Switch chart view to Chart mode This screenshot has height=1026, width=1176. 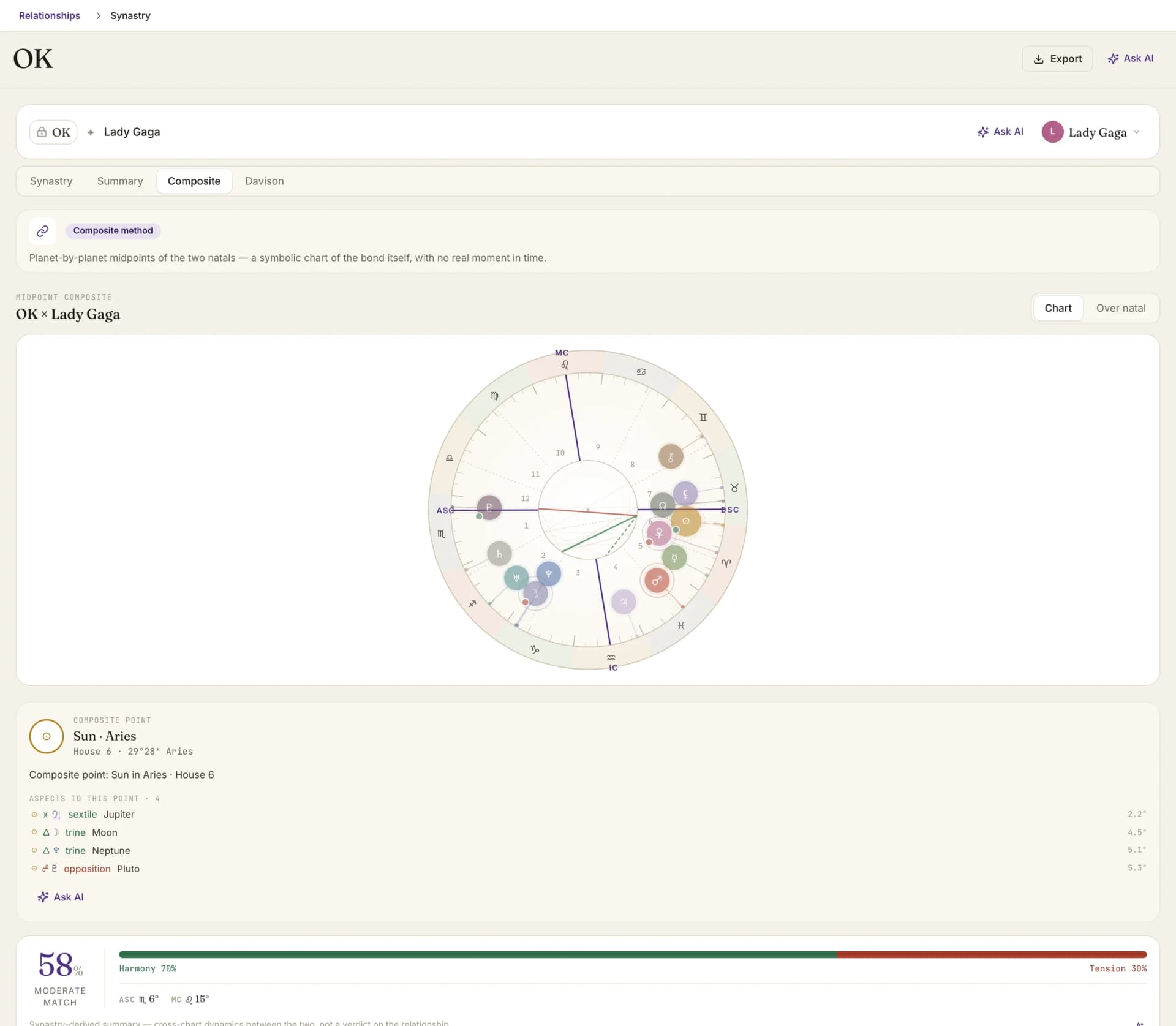pos(1058,308)
